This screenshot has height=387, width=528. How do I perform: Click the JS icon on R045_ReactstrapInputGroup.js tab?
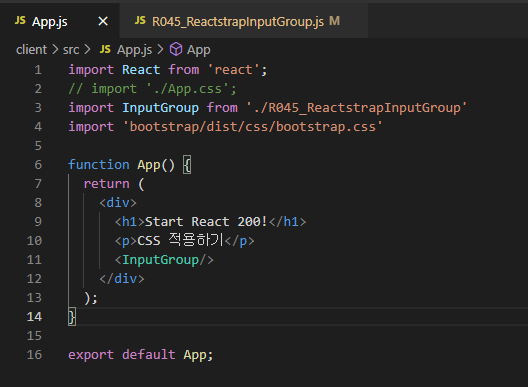tap(140, 21)
